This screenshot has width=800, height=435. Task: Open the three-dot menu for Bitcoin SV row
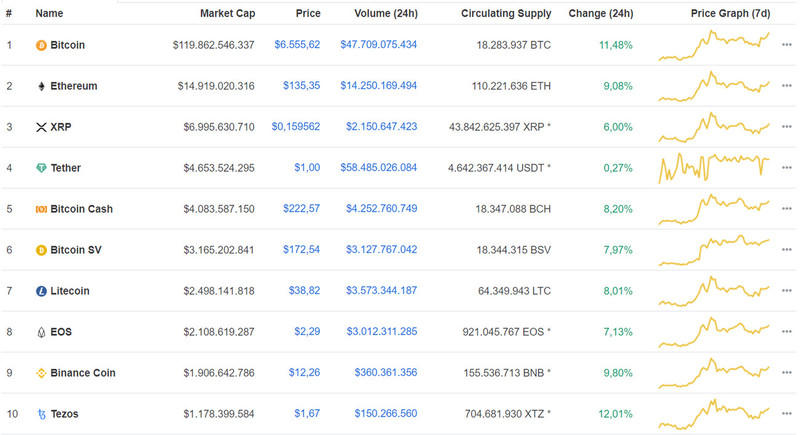click(786, 250)
